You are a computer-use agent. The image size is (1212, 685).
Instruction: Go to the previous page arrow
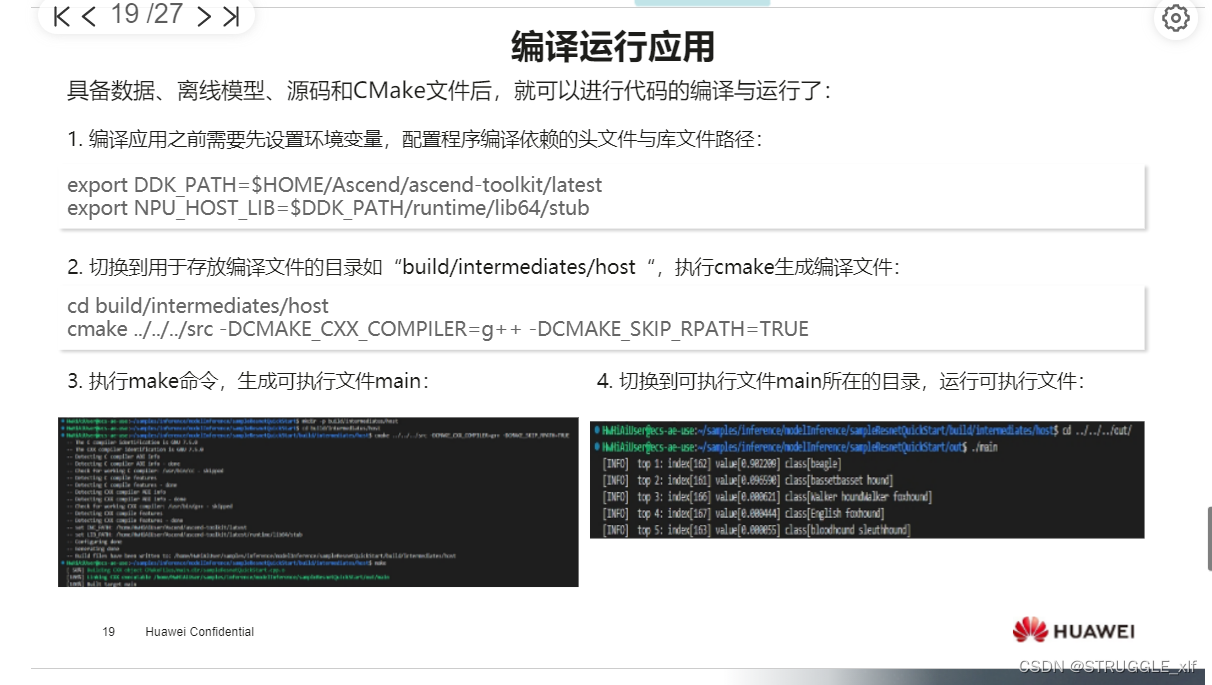[x=88, y=17]
